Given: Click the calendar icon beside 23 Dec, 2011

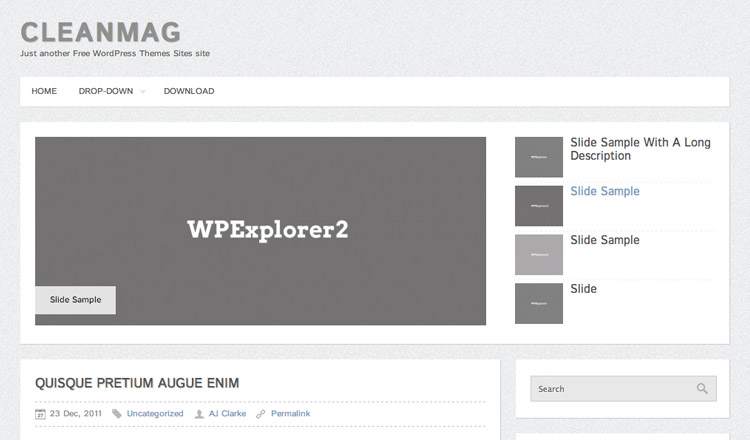Looking at the screenshot, I should 40,414.
